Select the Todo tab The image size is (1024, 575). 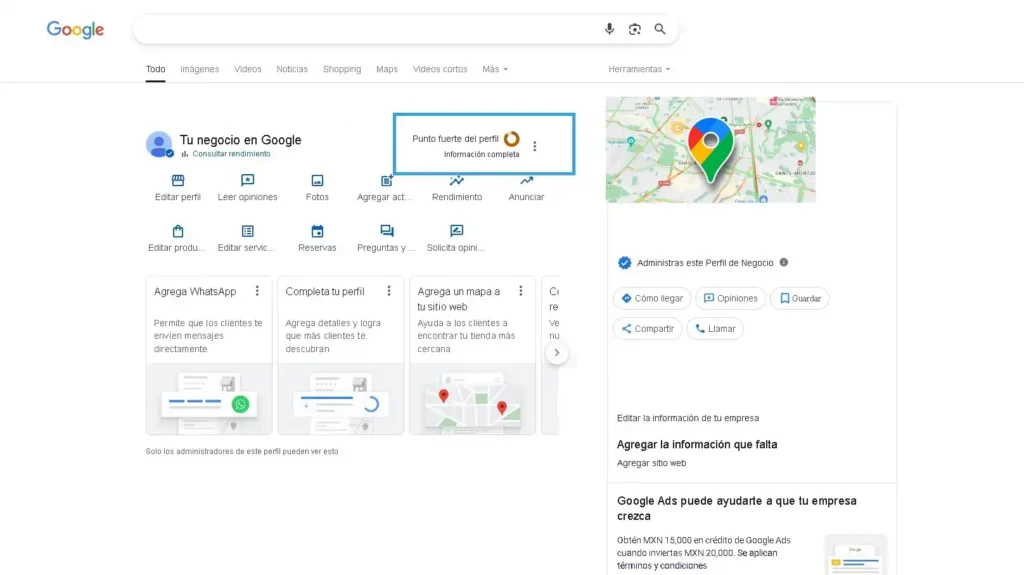point(155,69)
